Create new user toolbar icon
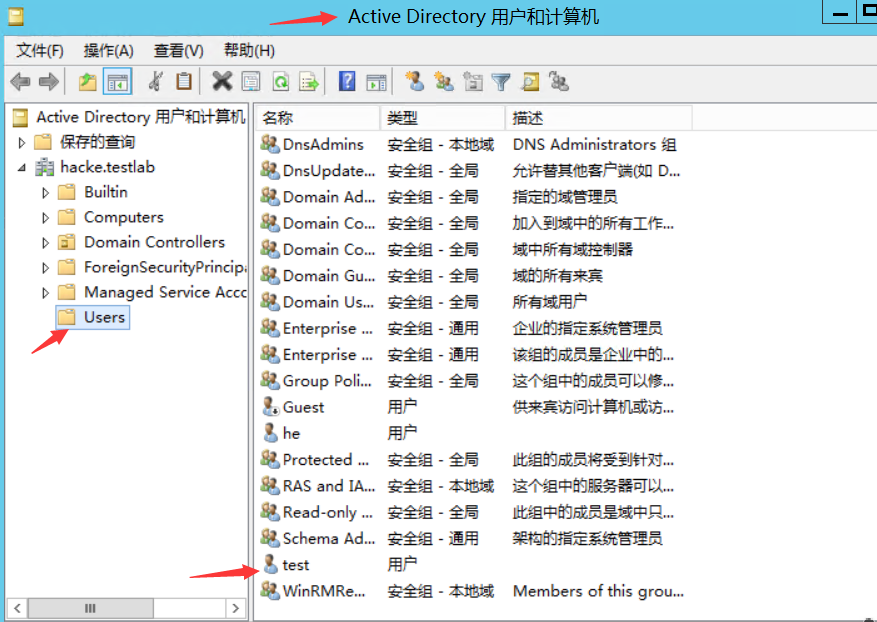Image resolution: width=877 pixels, height=622 pixels. click(414, 82)
